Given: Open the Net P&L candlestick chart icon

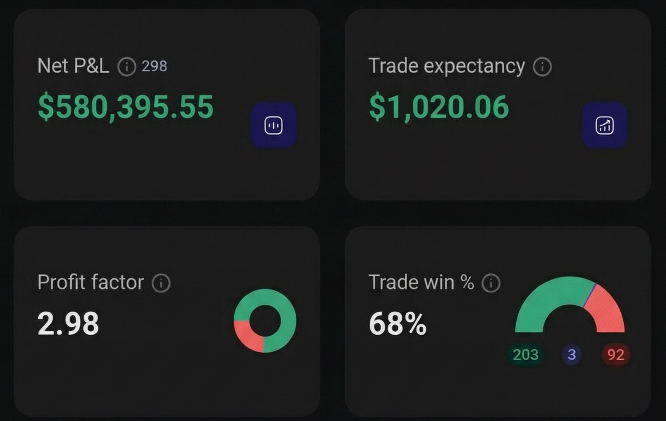Looking at the screenshot, I should (273, 125).
